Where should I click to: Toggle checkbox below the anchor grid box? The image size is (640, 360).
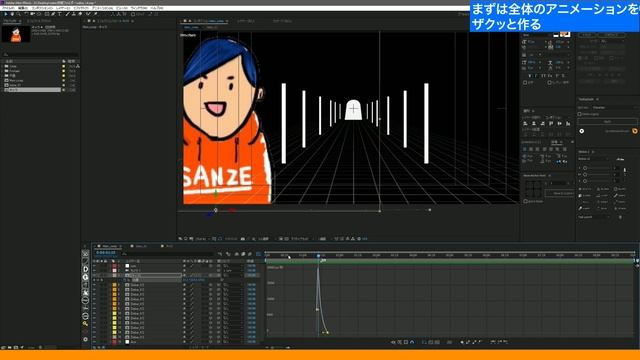525,201
